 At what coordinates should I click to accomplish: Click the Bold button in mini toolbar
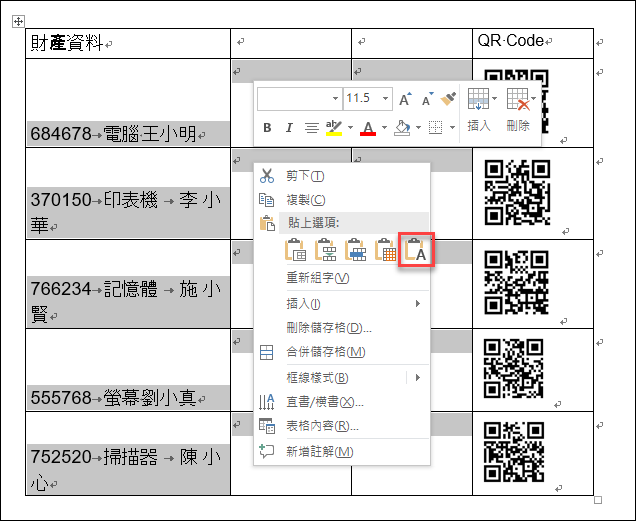coord(267,128)
